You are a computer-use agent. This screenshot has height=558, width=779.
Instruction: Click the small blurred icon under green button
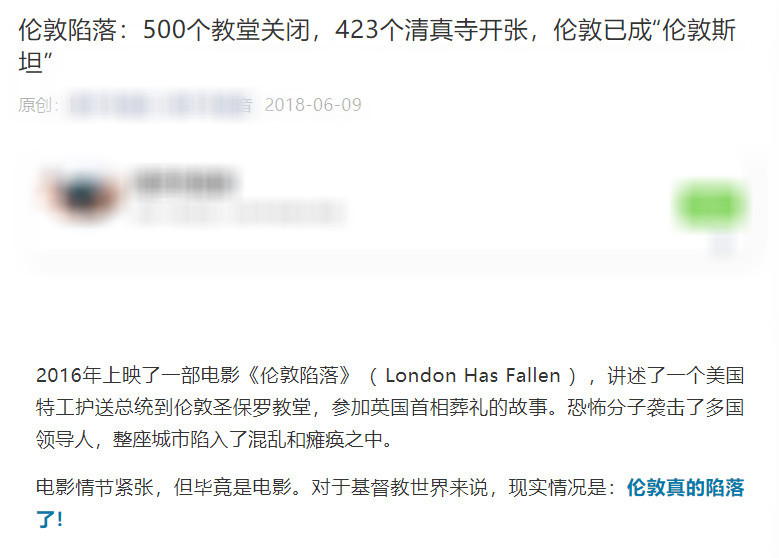(722, 246)
